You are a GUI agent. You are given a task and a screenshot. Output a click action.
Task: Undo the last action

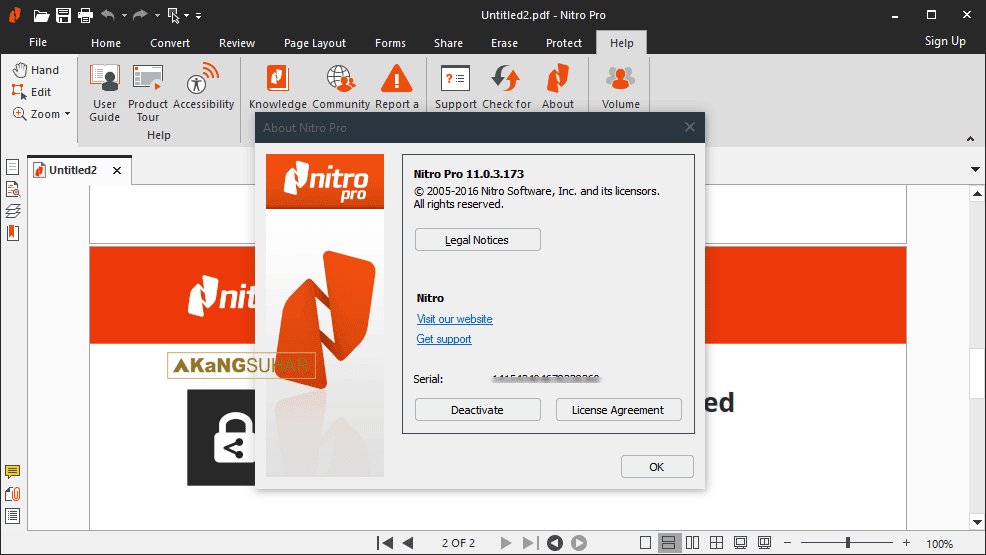pos(108,14)
